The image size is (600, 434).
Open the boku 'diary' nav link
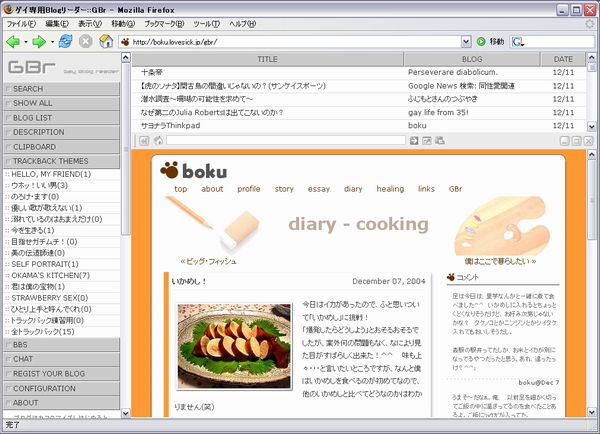tap(353, 189)
